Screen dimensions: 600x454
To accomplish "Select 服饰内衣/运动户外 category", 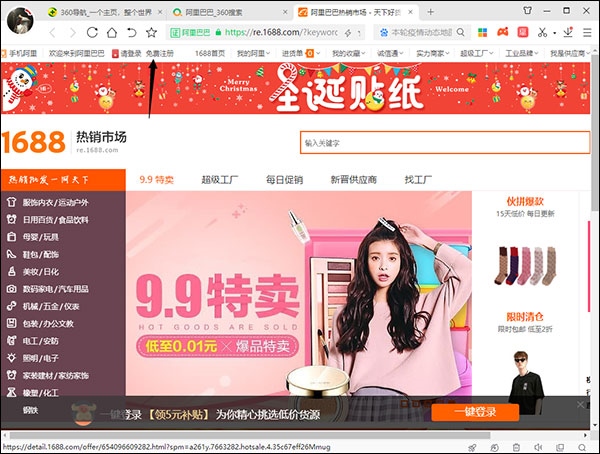I will 55,203.
